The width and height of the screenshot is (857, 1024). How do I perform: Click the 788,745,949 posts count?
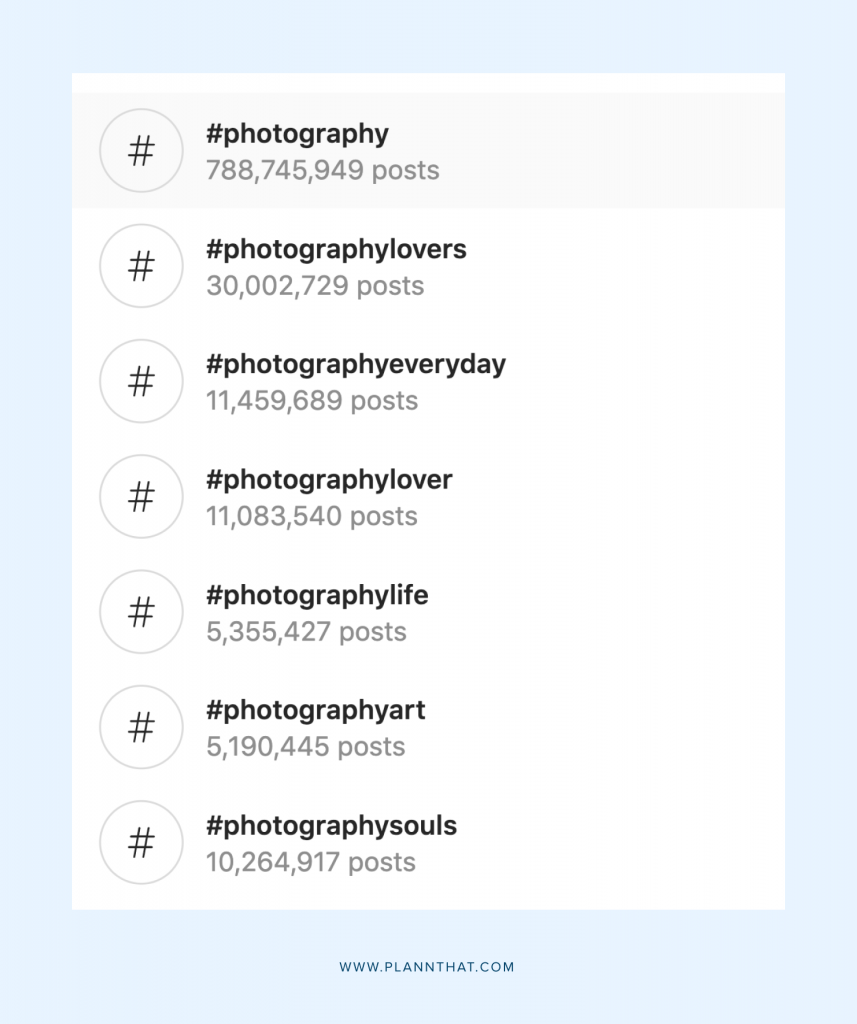point(323,170)
